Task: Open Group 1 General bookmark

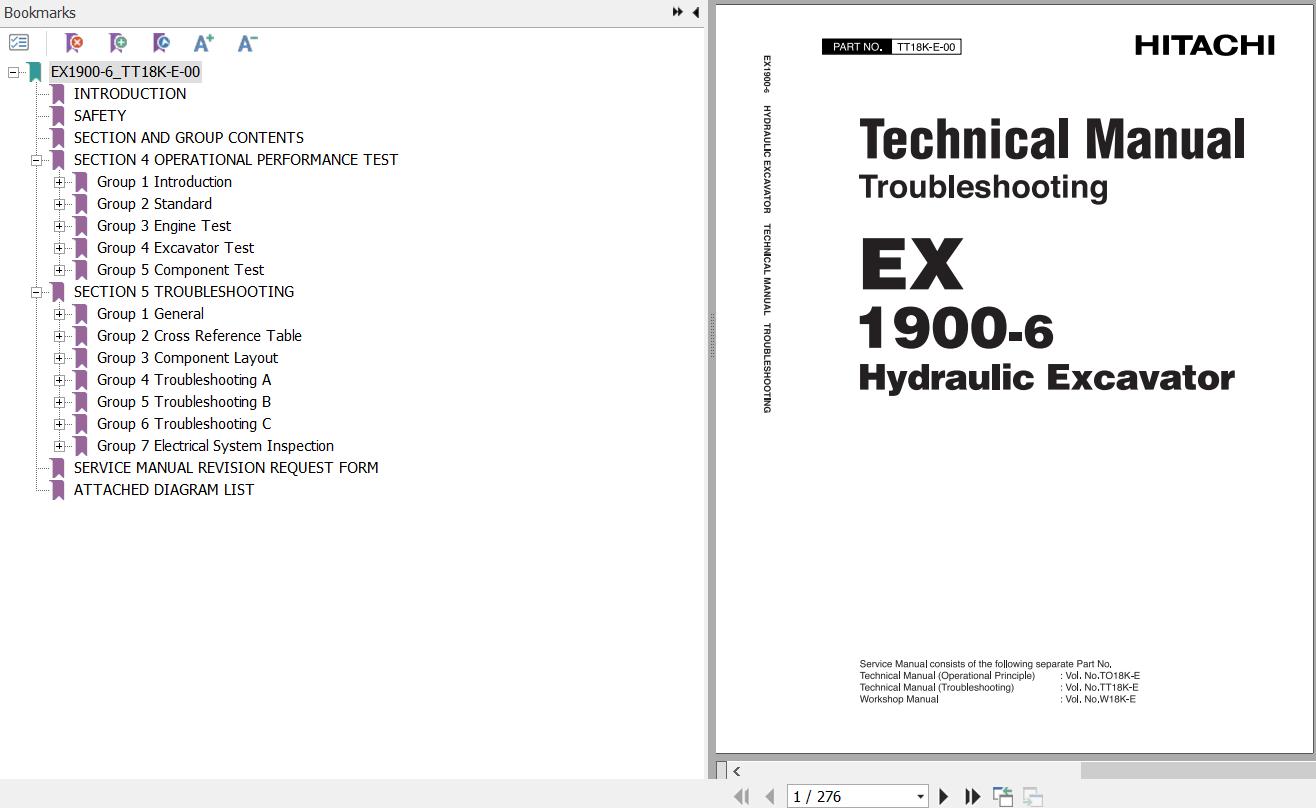Action: click(150, 314)
